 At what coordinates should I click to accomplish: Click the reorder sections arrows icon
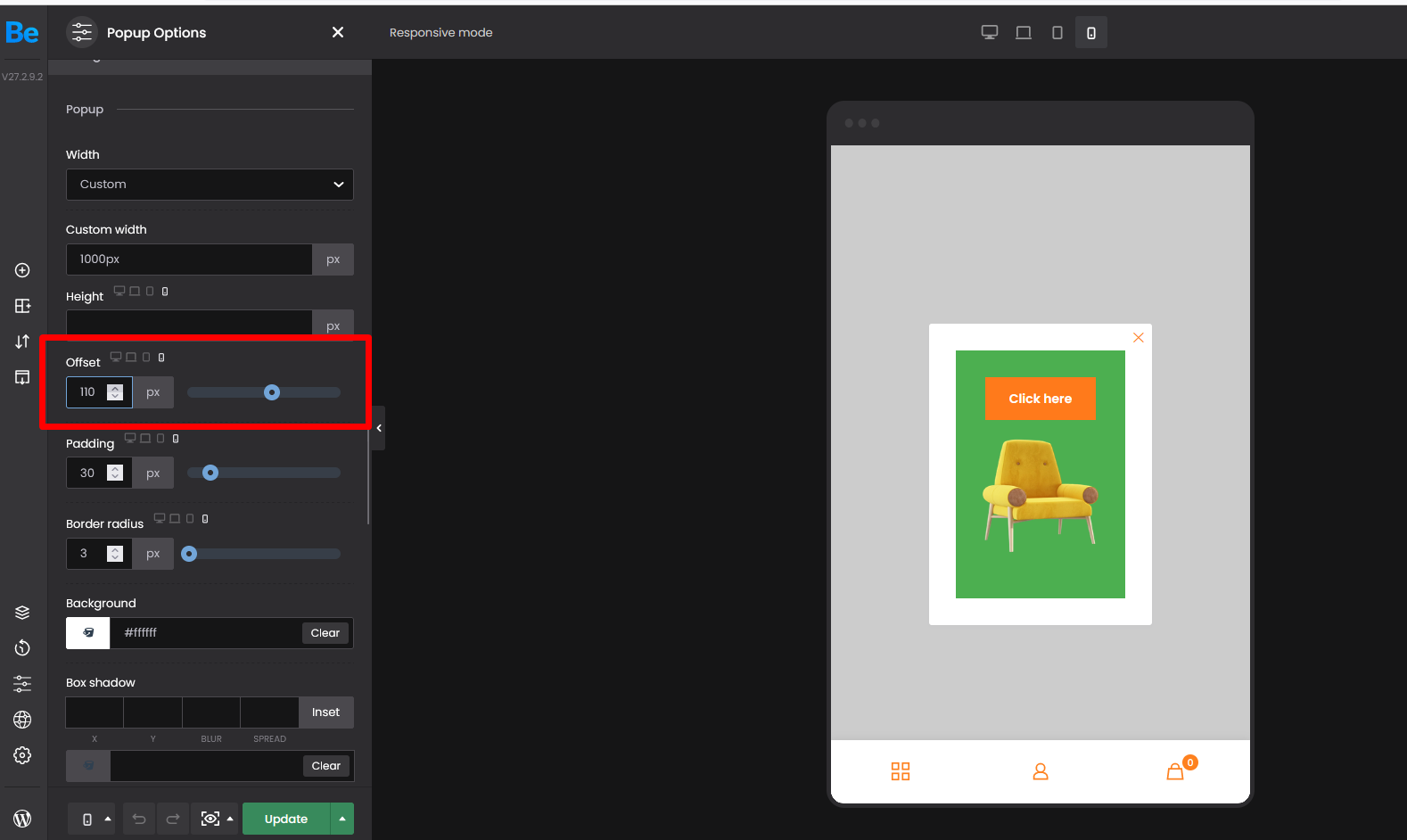pos(22,342)
